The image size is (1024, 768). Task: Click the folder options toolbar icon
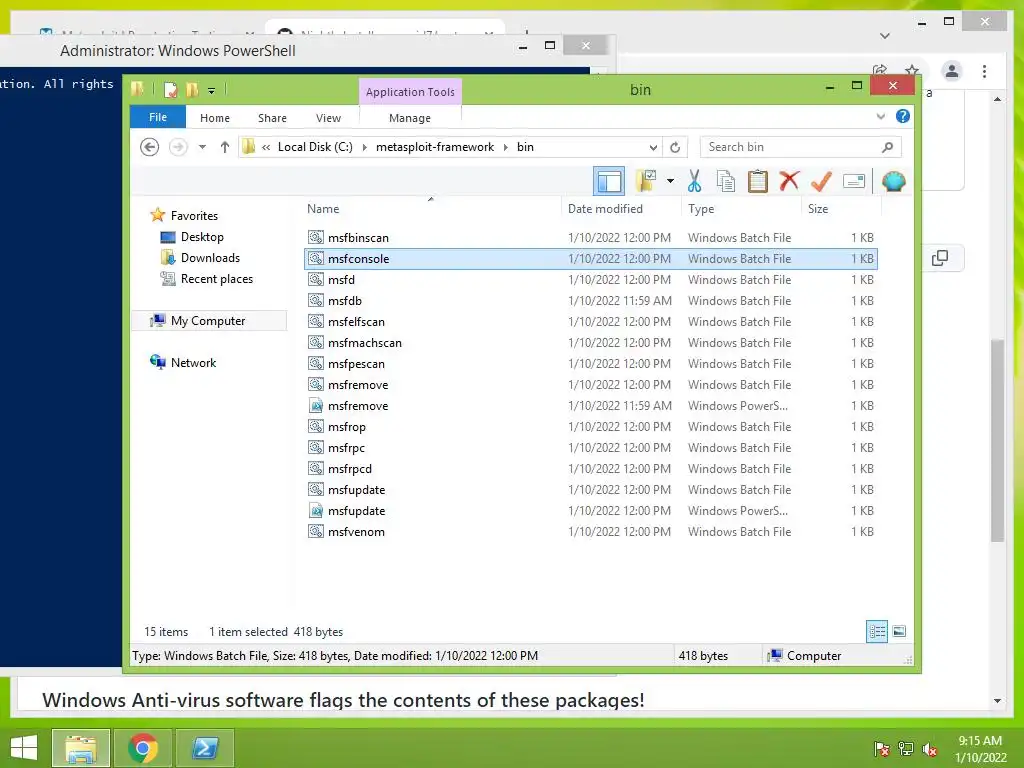pos(646,181)
